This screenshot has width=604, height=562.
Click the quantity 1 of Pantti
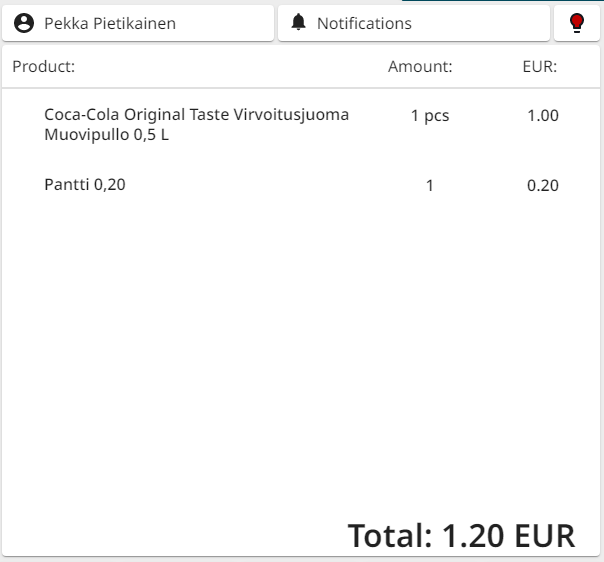[x=430, y=185]
